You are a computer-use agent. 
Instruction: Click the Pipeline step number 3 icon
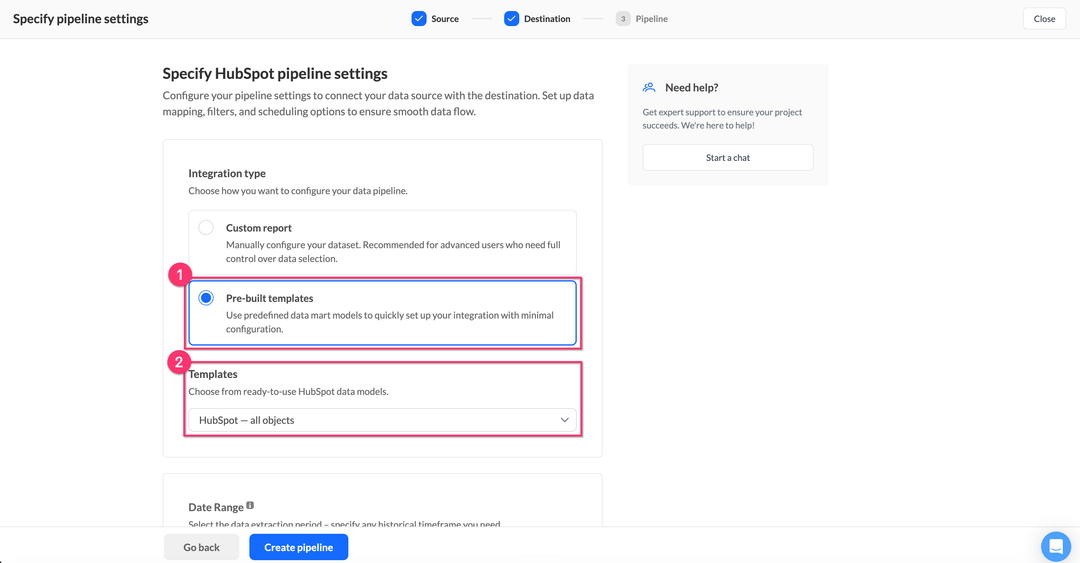click(623, 19)
